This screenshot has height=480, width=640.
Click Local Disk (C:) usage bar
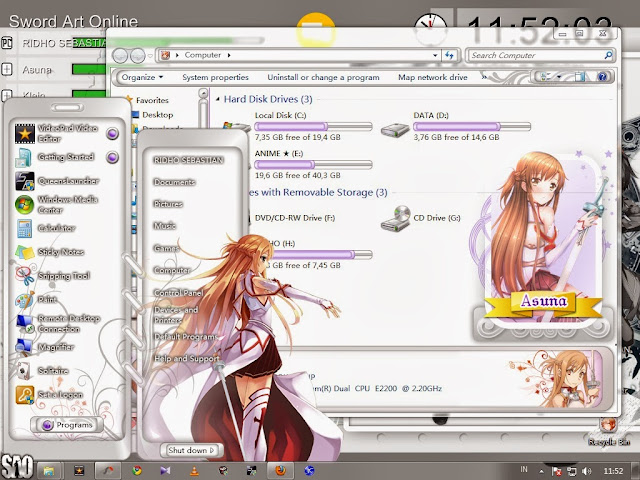[x=313, y=127]
